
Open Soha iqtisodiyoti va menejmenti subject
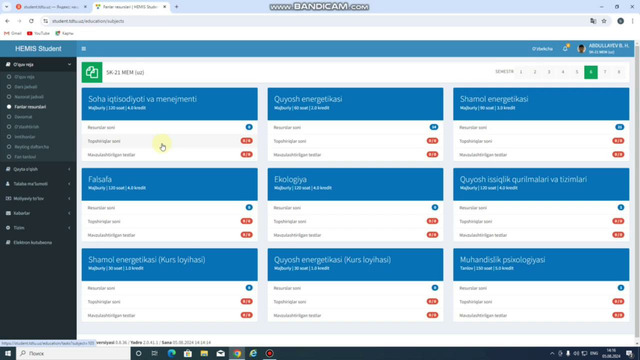click(x=169, y=103)
